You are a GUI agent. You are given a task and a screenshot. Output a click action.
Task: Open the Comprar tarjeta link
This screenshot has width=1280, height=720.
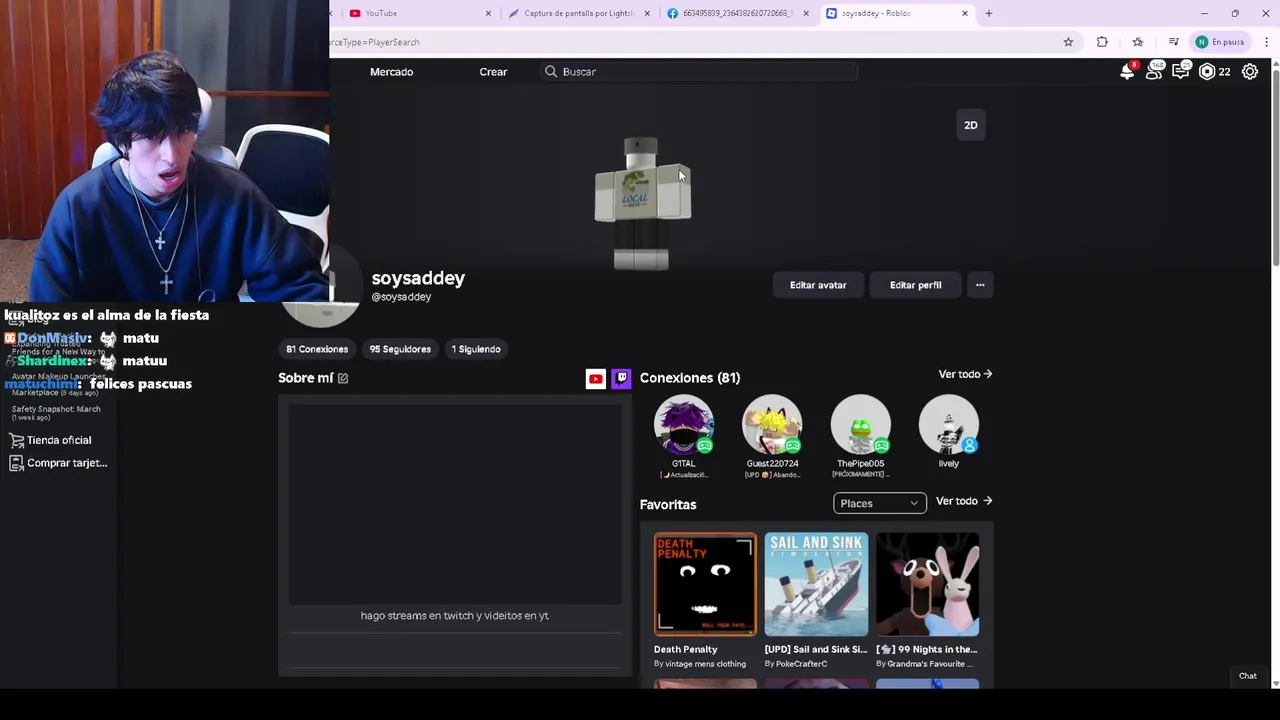(x=67, y=463)
